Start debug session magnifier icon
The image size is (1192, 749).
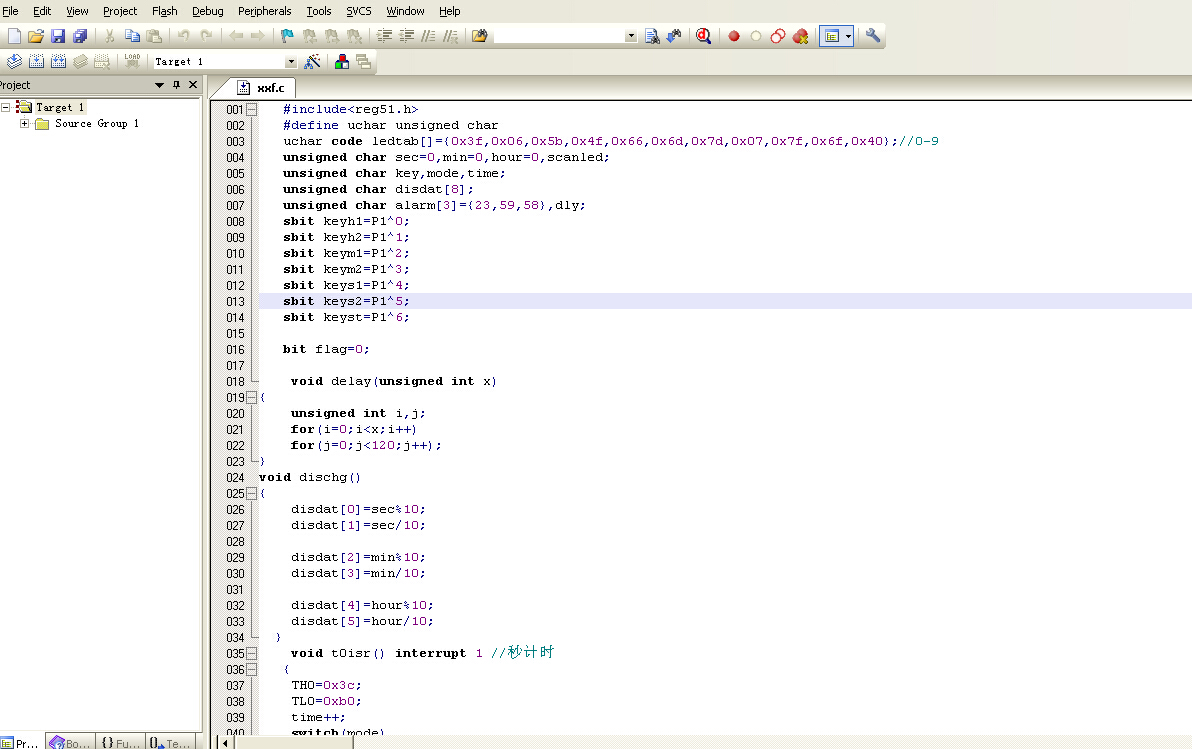(704, 36)
